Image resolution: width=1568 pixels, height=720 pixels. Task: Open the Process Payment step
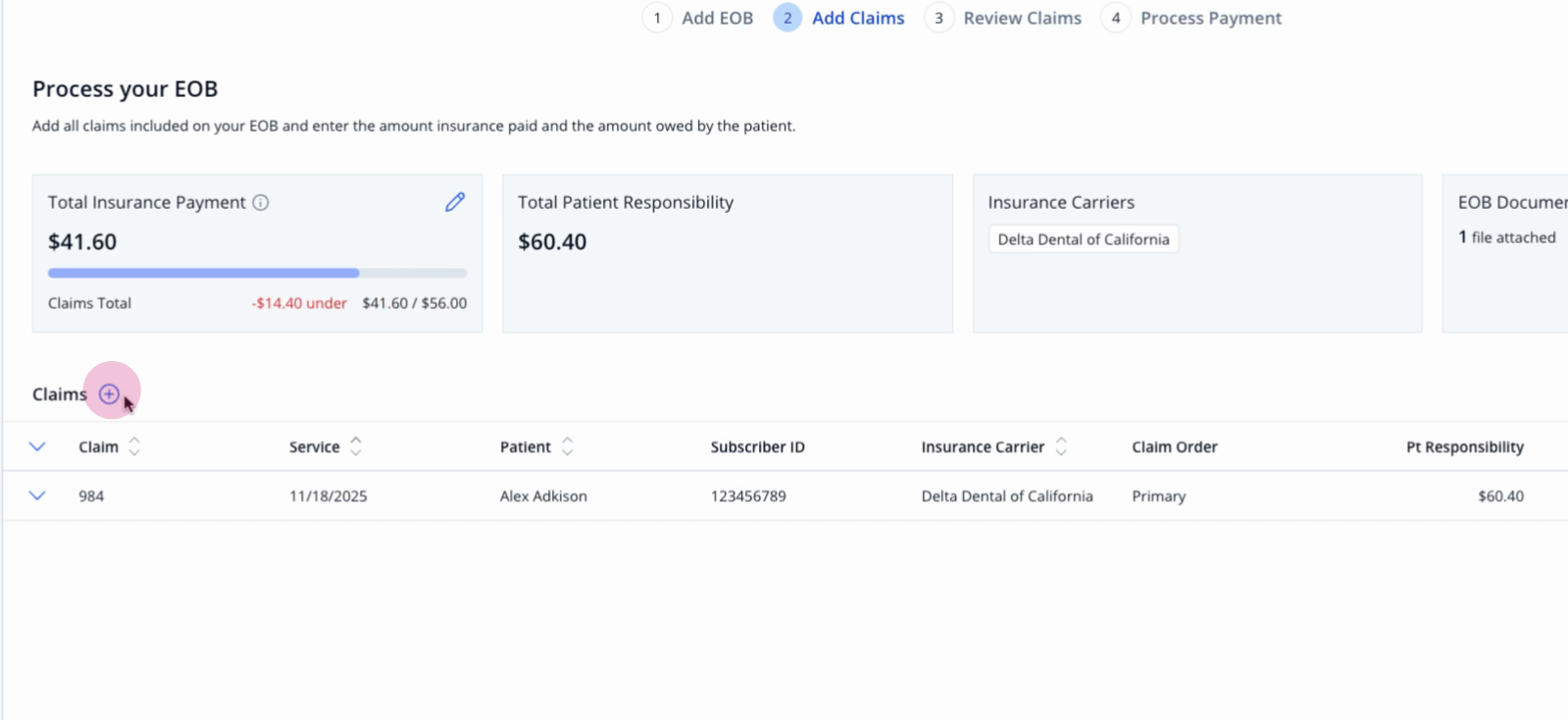[1191, 18]
